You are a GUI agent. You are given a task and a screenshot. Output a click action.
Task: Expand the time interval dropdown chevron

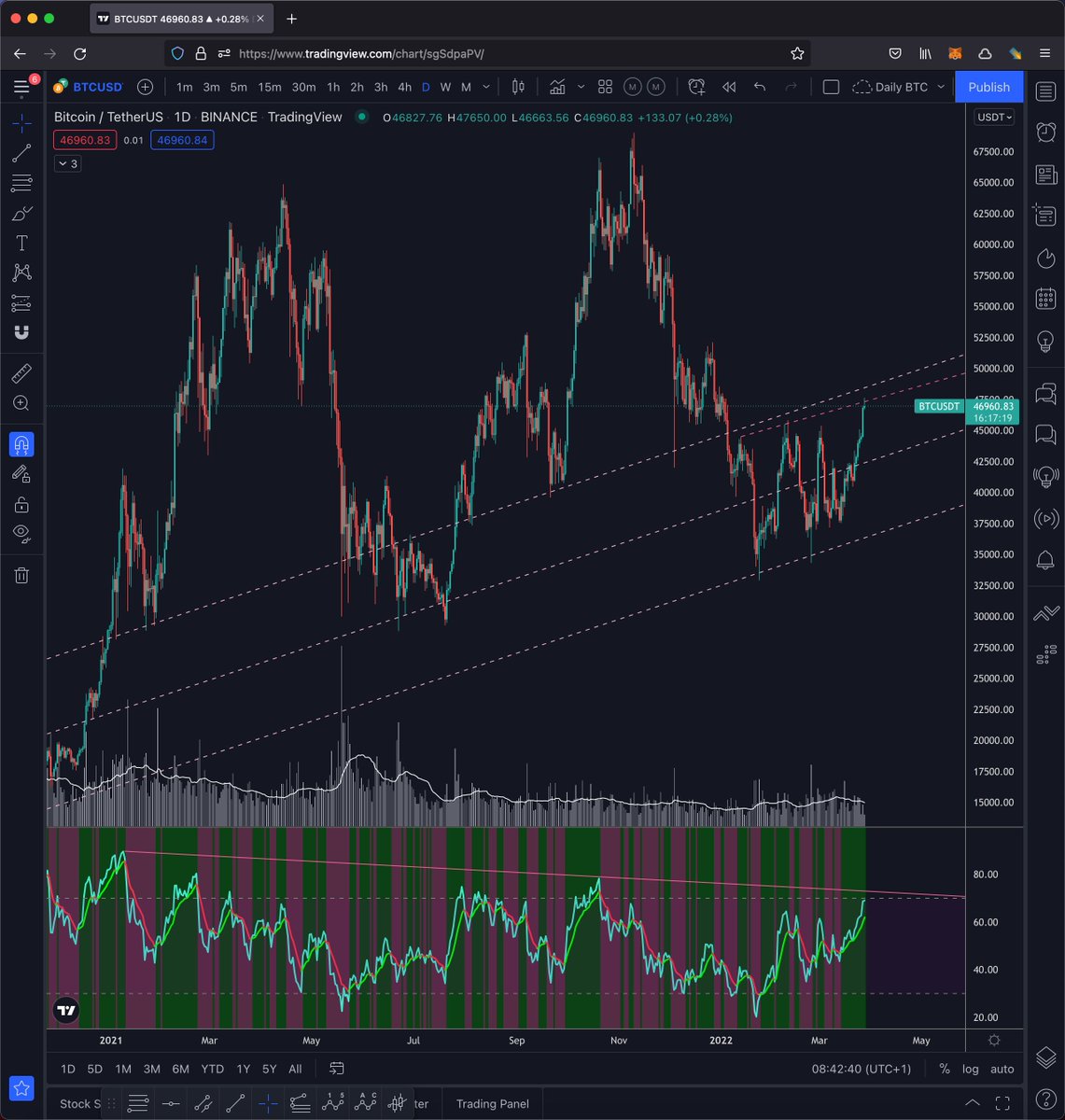click(x=486, y=87)
